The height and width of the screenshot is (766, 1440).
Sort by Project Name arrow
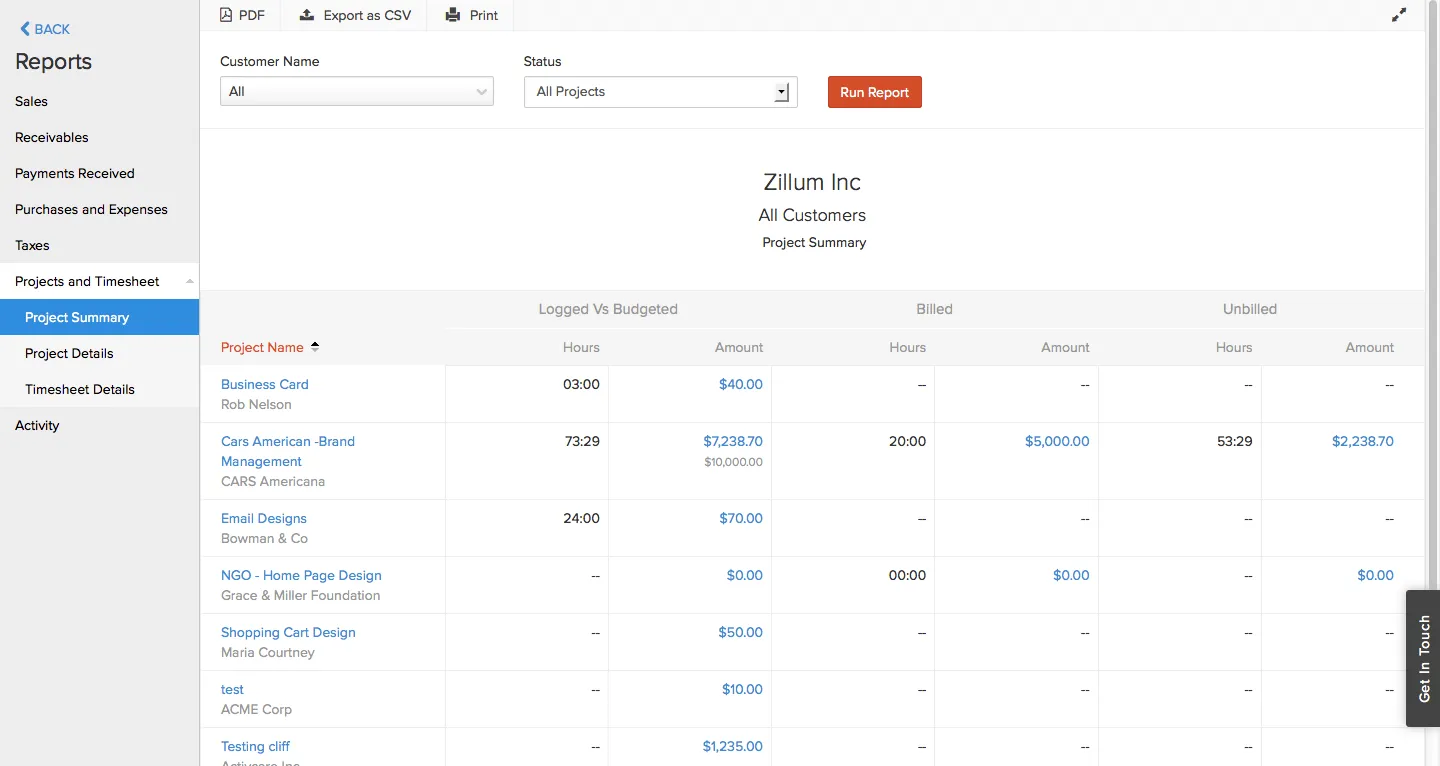pos(315,347)
